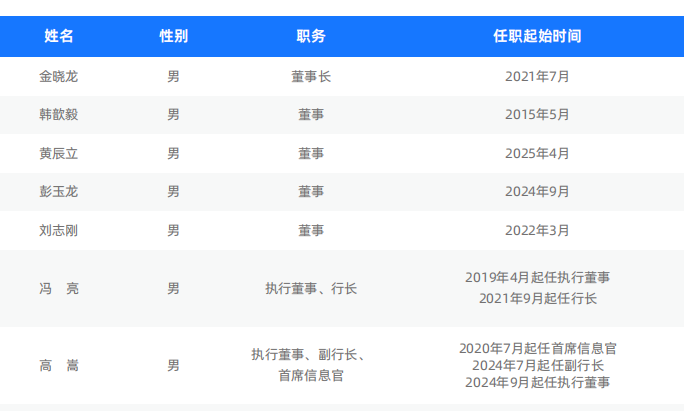Image resolution: width=684 pixels, height=411 pixels.
Task: Click the line 2021年9月起任行长
Action: 537,298
